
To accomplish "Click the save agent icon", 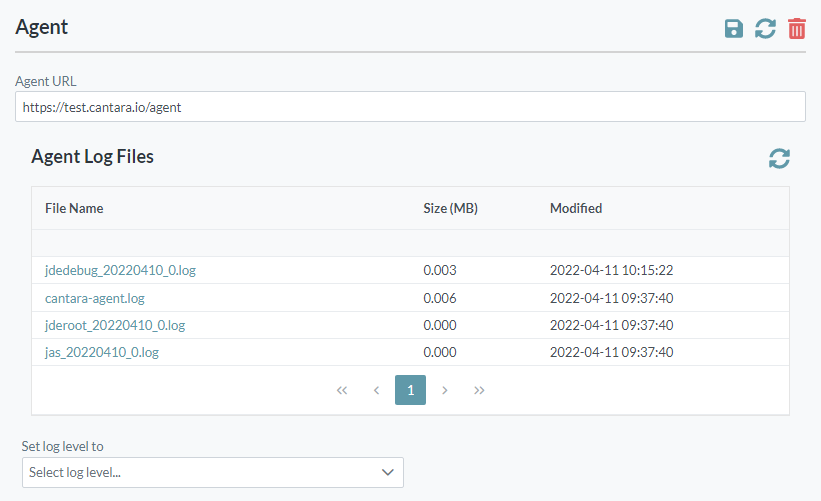I will [734, 28].
